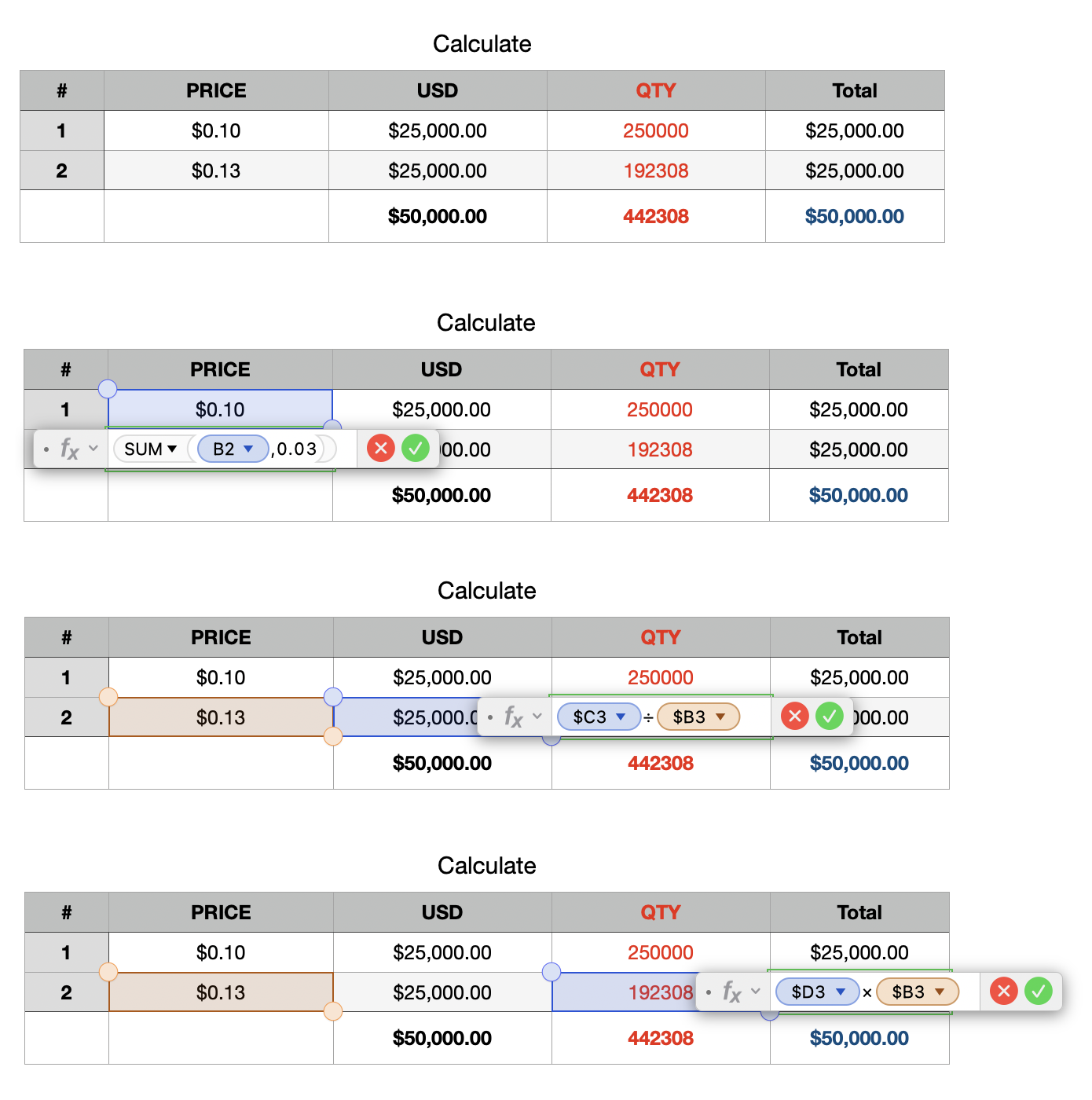This screenshot has width=1092, height=1100.
Task: Open the $B3 token dropdown in division formula
Action: coord(720,717)
